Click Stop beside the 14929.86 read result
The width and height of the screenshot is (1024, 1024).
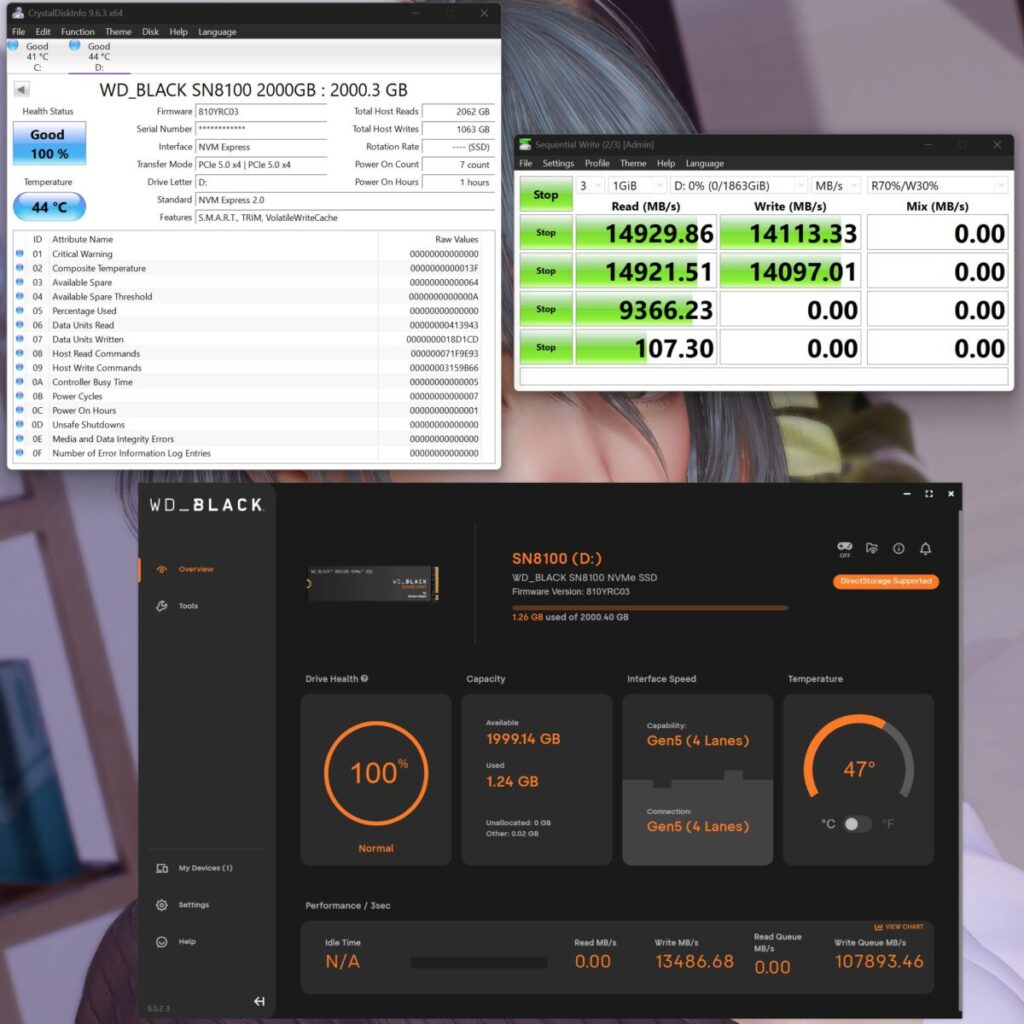546,232
